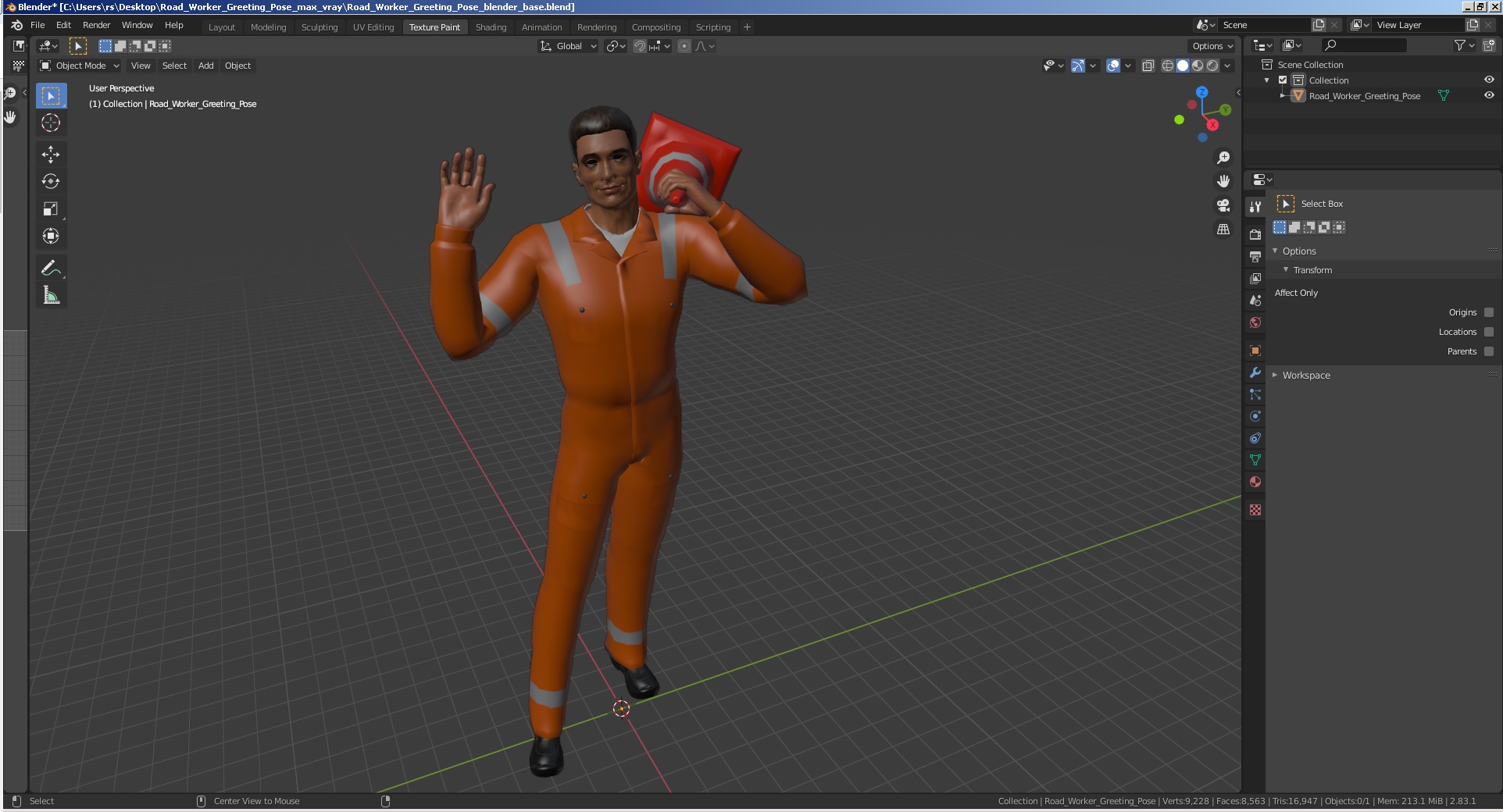Toggle camera view icon in viewport
Viewport: 1503px width, 812px height.
(x=1223, y=205)
